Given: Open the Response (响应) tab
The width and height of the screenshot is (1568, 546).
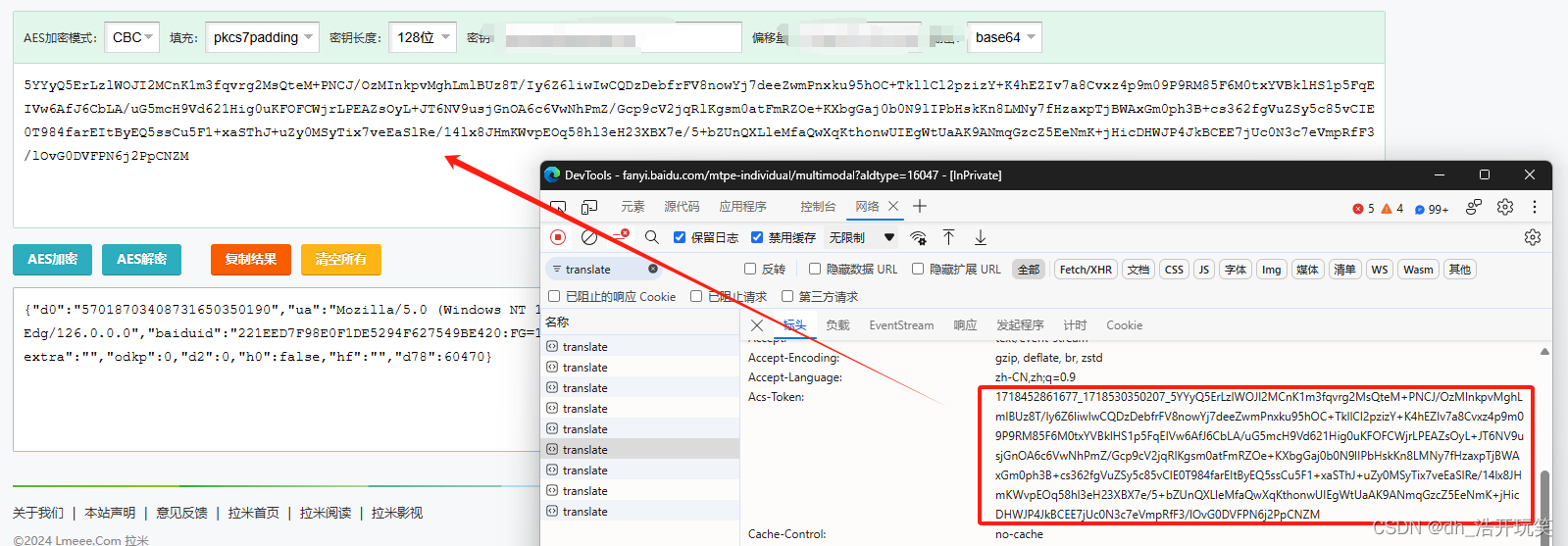Looking at the screenshot, I should click(x=965, y=325).
